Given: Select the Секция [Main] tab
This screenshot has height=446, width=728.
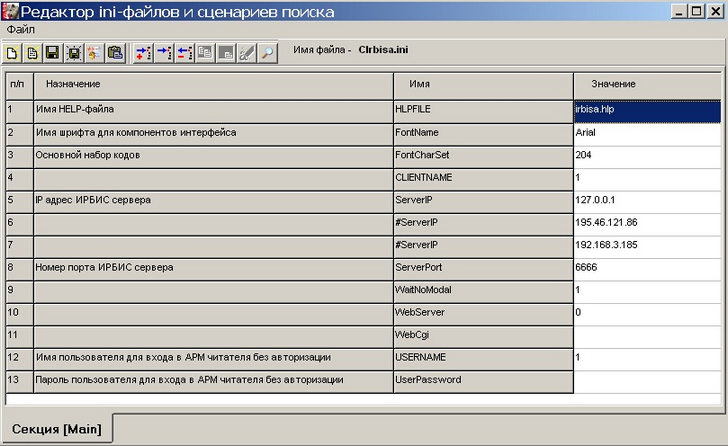Looking at the screenshot, I should click(57, 428).
